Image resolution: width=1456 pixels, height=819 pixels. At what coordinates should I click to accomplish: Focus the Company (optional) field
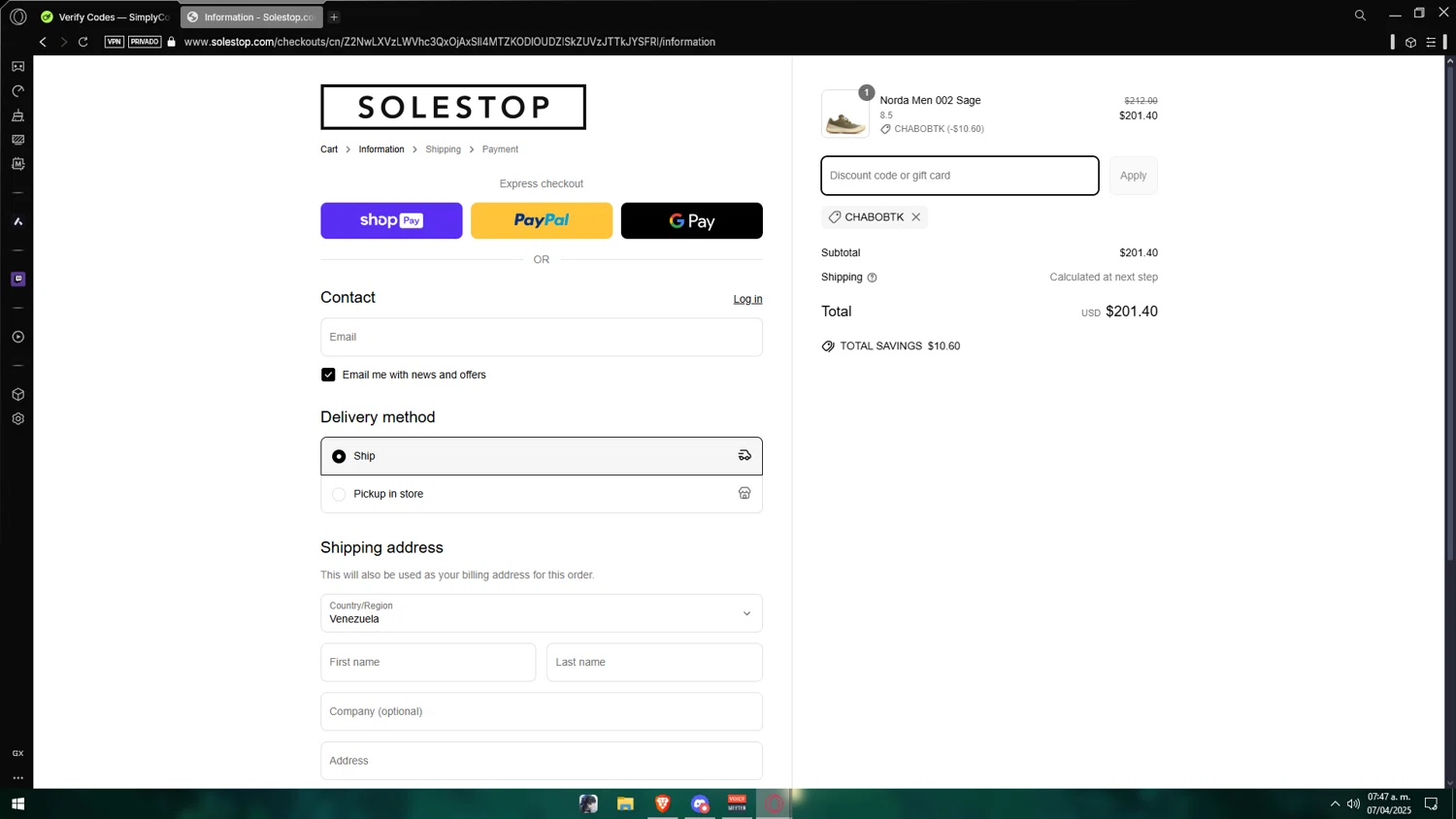[542, 711]
